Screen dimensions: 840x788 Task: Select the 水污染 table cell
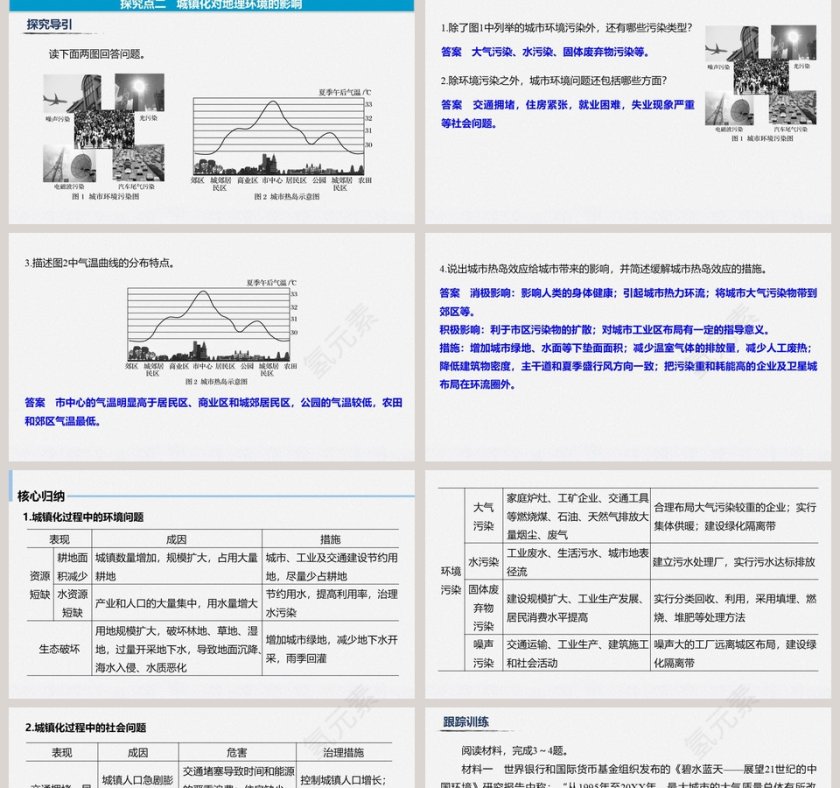click(x=483, y=562)
